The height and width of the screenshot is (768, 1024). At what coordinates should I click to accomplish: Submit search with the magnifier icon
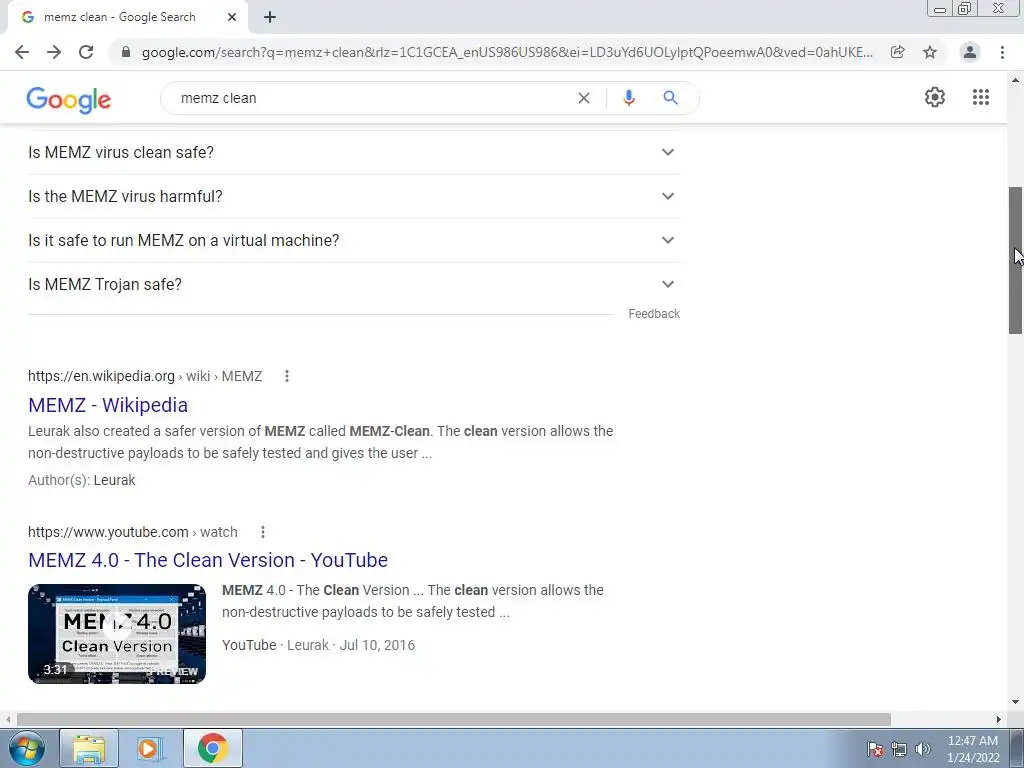670,98
